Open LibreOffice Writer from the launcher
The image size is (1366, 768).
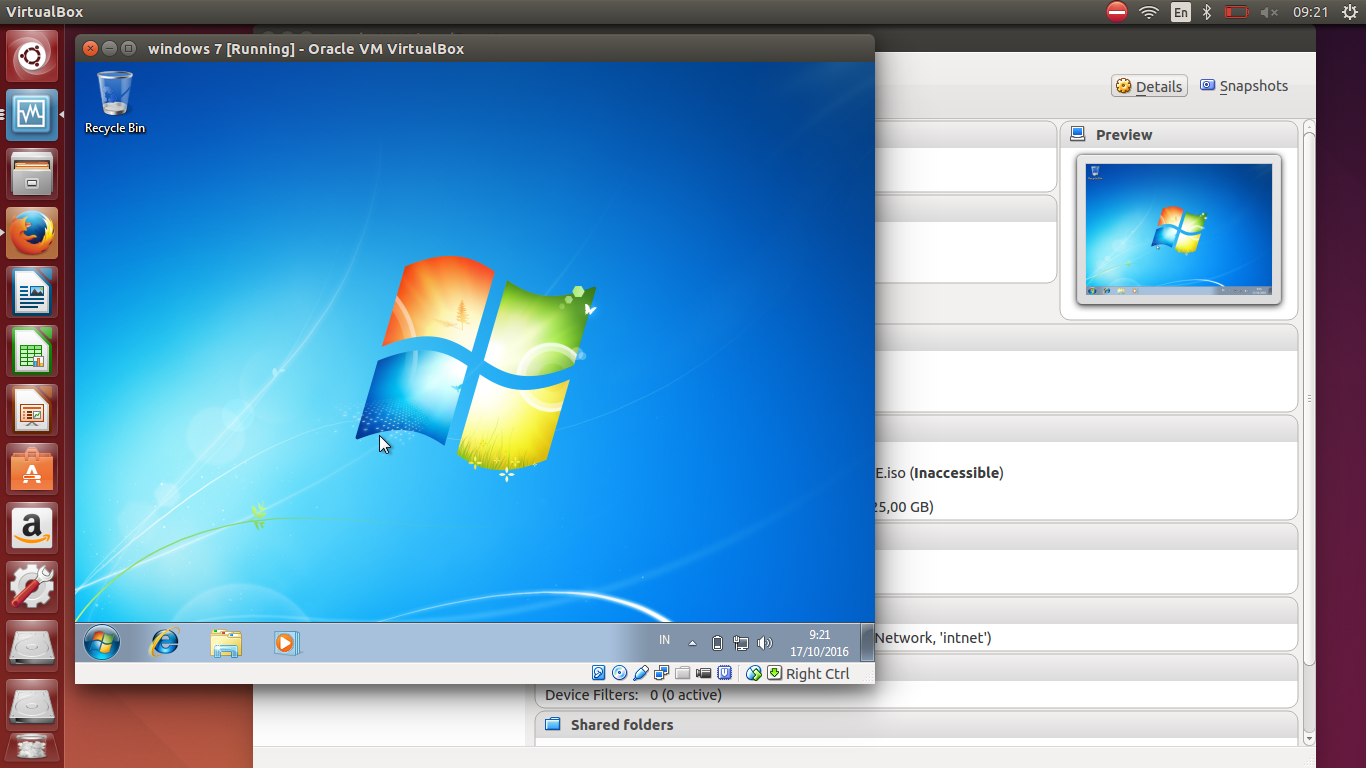tap(32, 292)
